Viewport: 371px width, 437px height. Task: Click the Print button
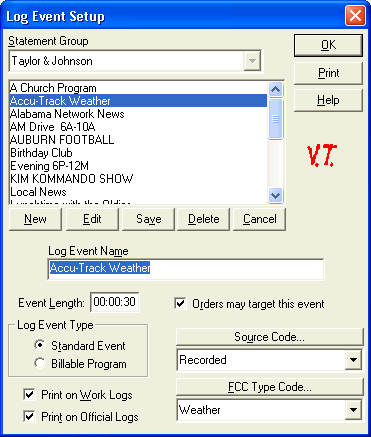[328, 73]
